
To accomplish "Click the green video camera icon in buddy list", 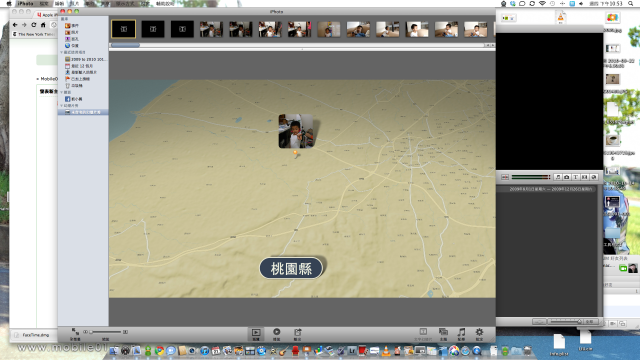I will tap(623, 268).
